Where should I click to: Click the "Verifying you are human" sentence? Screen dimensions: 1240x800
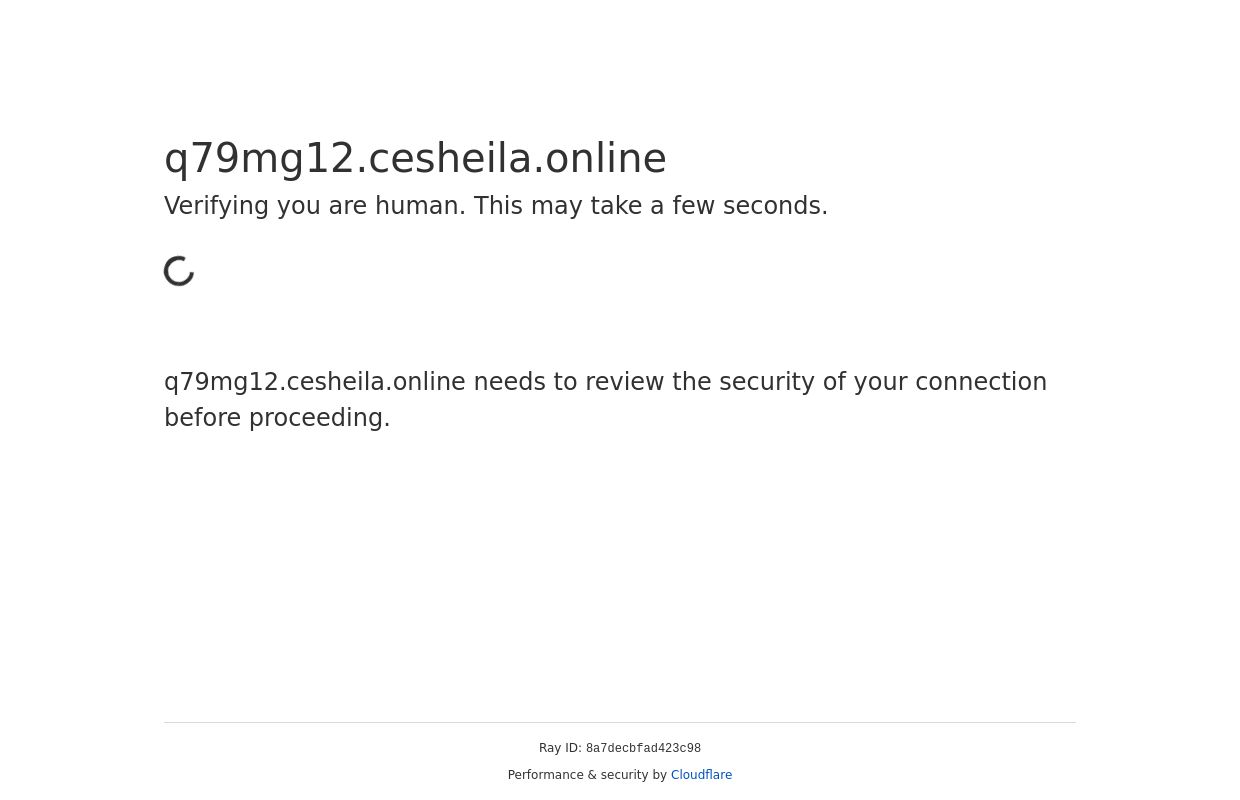pos(314,206)
